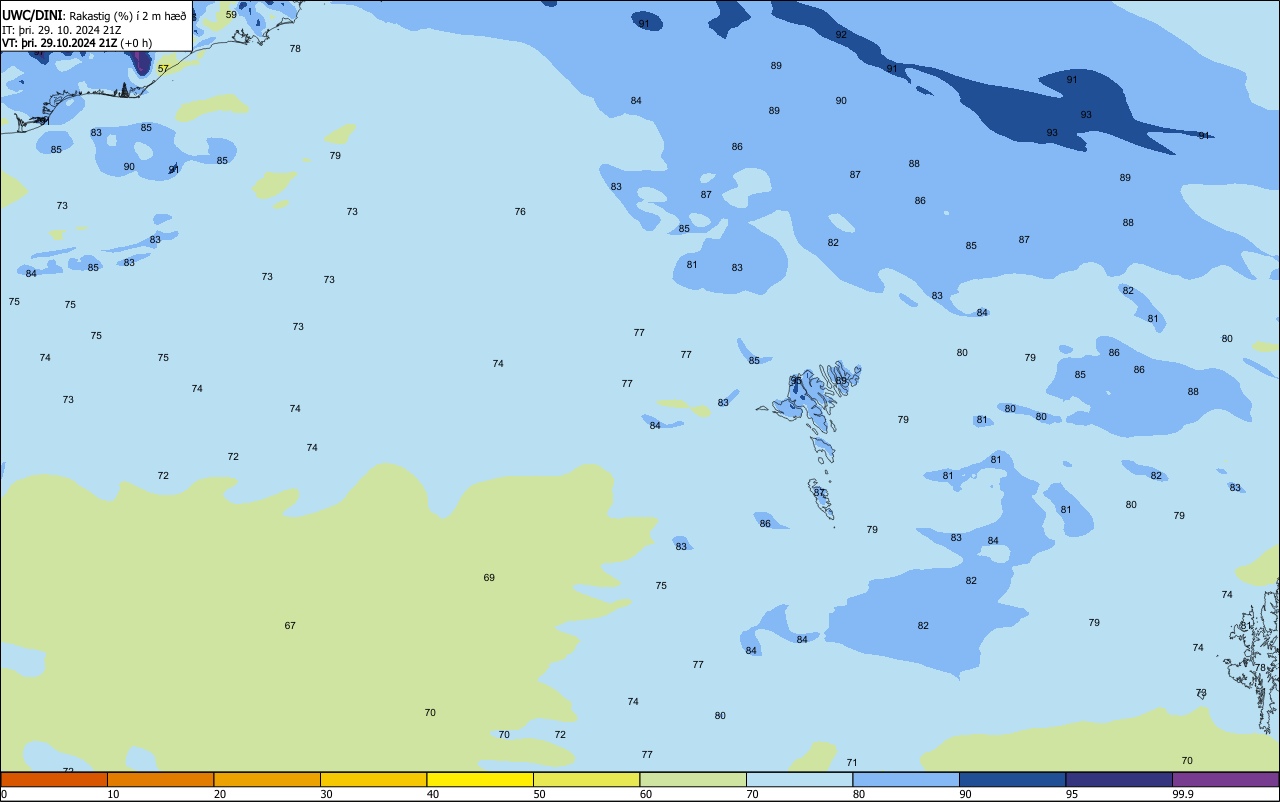Click the map value "92" in the dark blue band
This screenshot has height=802, width=1280.
click(x=841, y=35)
